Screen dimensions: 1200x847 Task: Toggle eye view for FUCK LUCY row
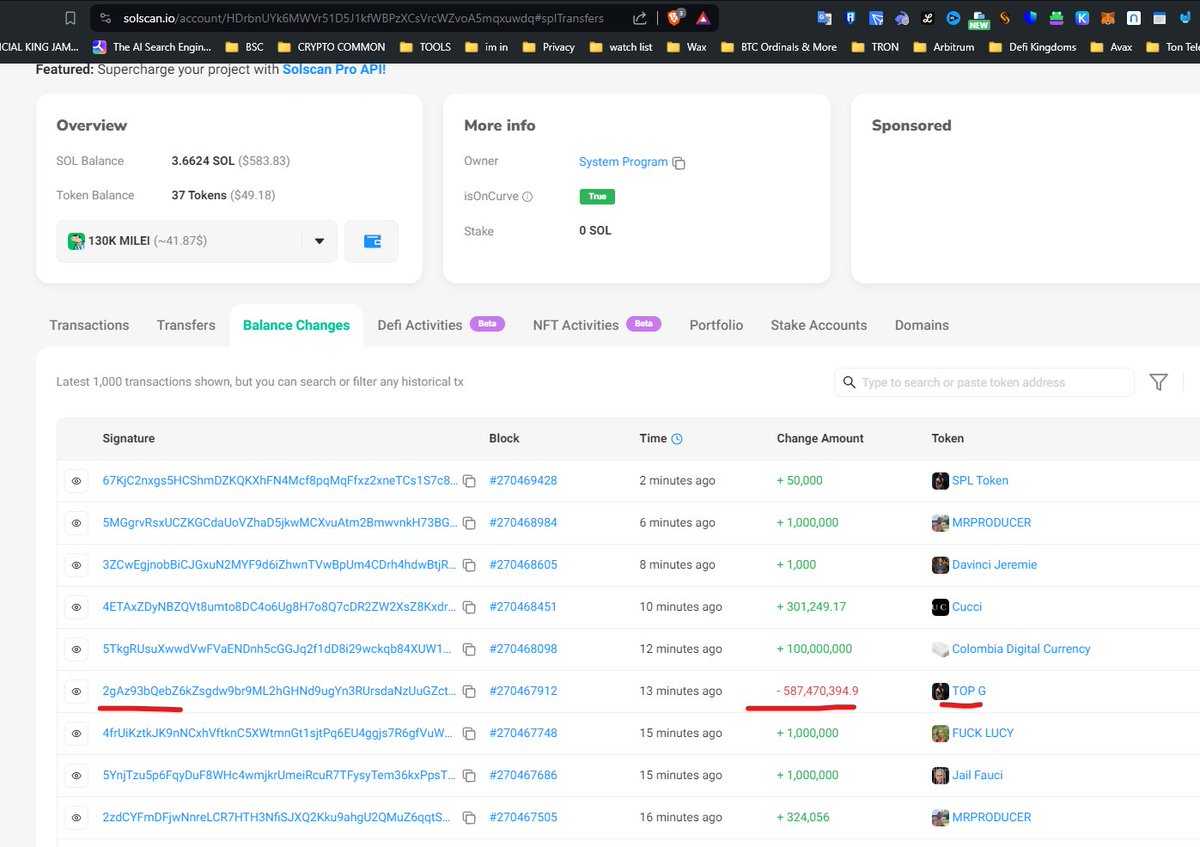pos(76,733)
